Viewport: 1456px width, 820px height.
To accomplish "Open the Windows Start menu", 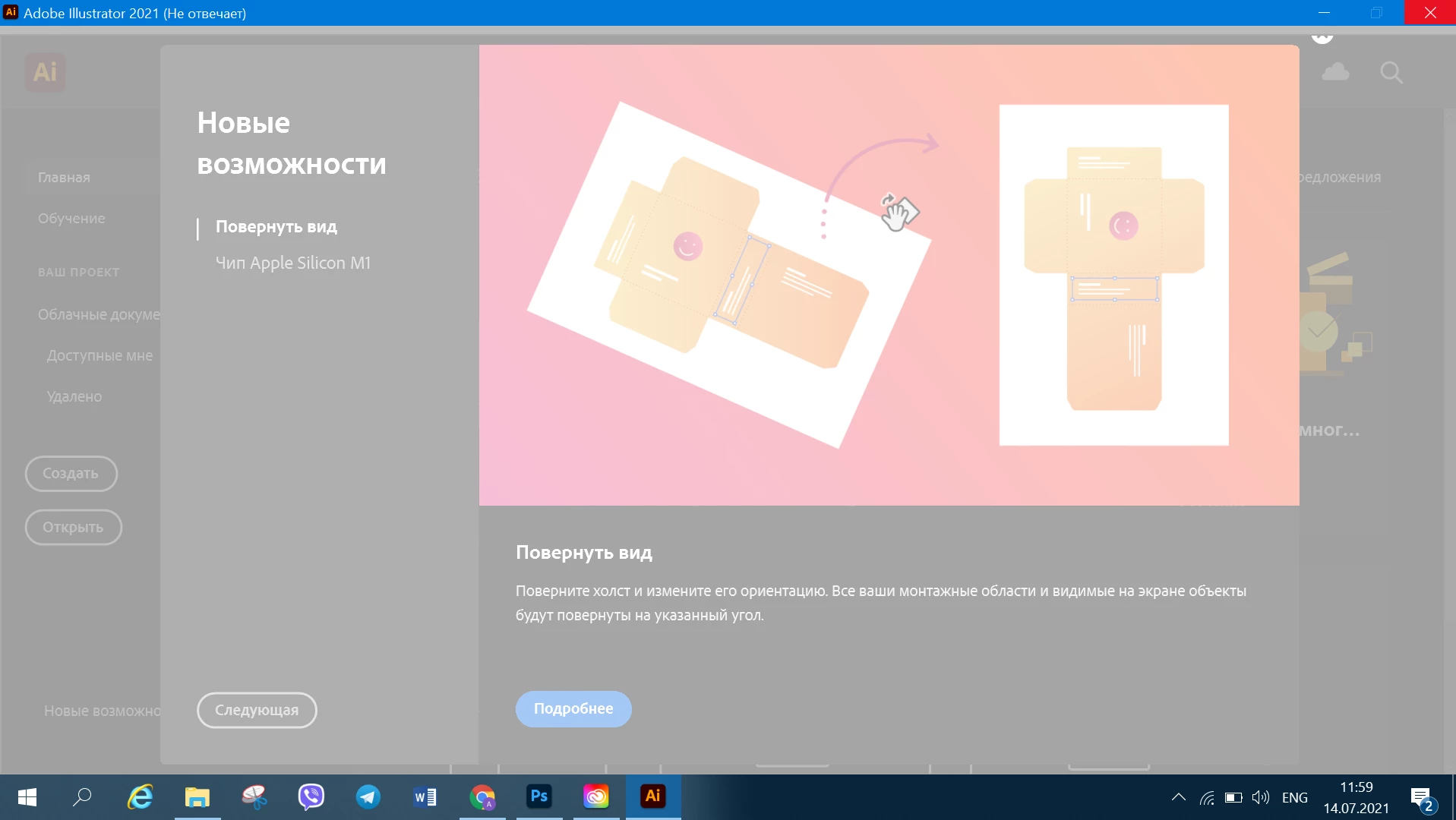I will coord(27,797).
